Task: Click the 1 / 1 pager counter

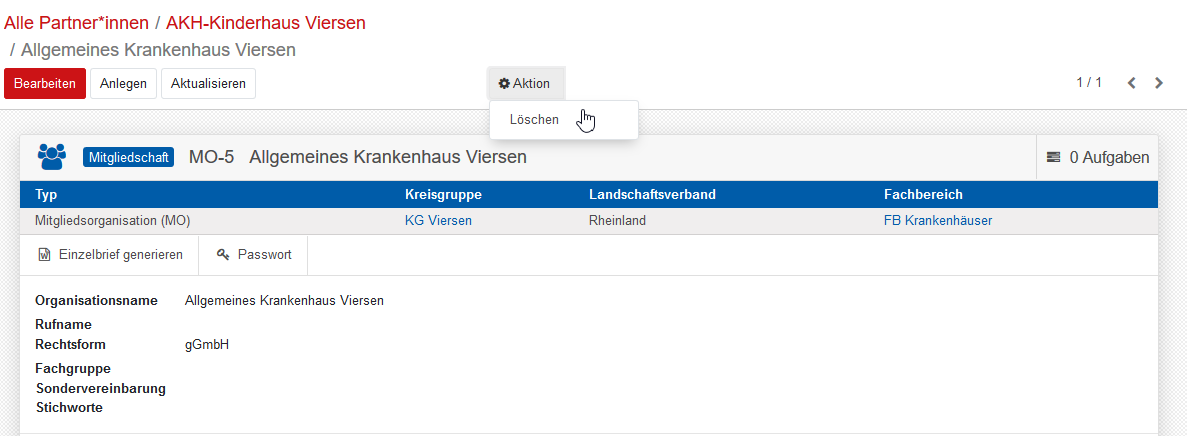Action: tap(1089, 82)
